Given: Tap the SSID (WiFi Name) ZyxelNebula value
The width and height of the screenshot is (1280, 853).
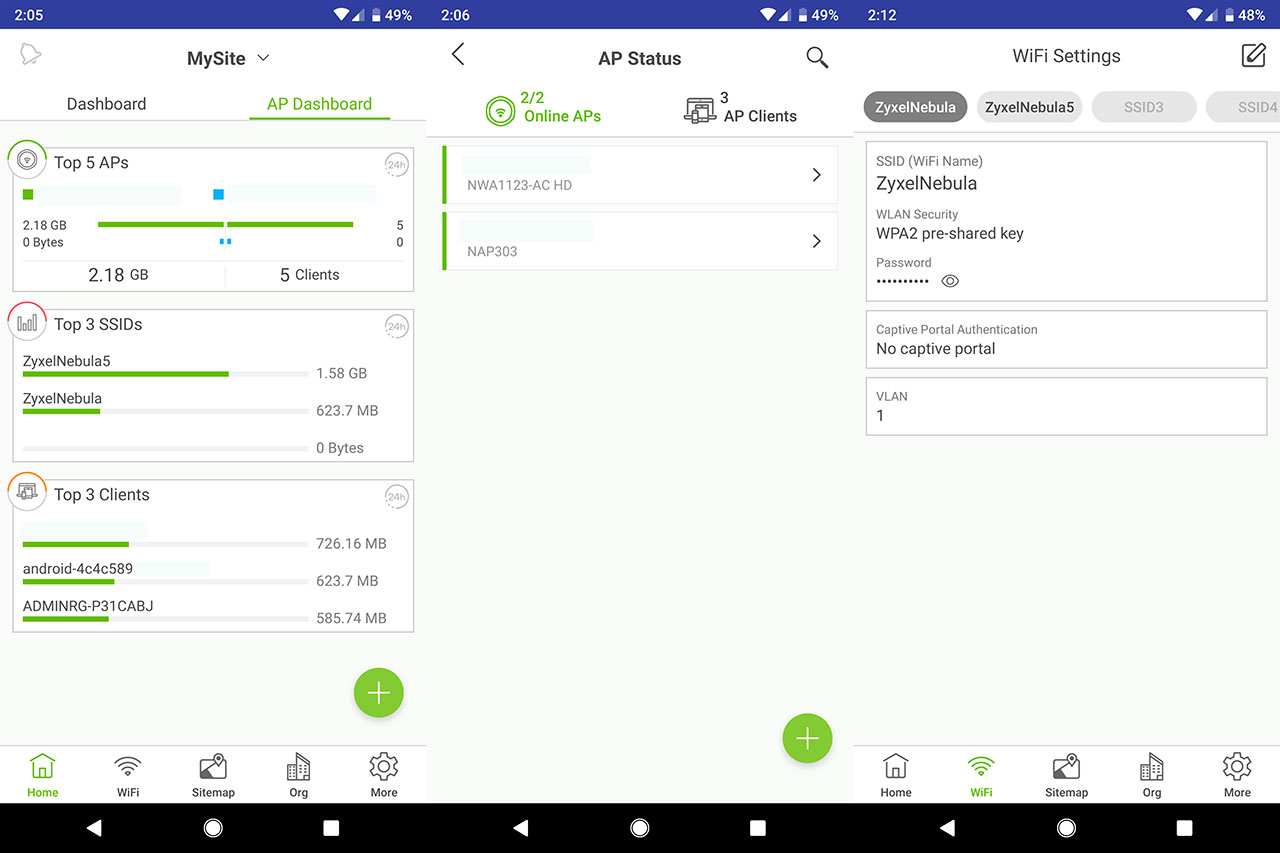Looking at the screenshot, I should 926,183.
